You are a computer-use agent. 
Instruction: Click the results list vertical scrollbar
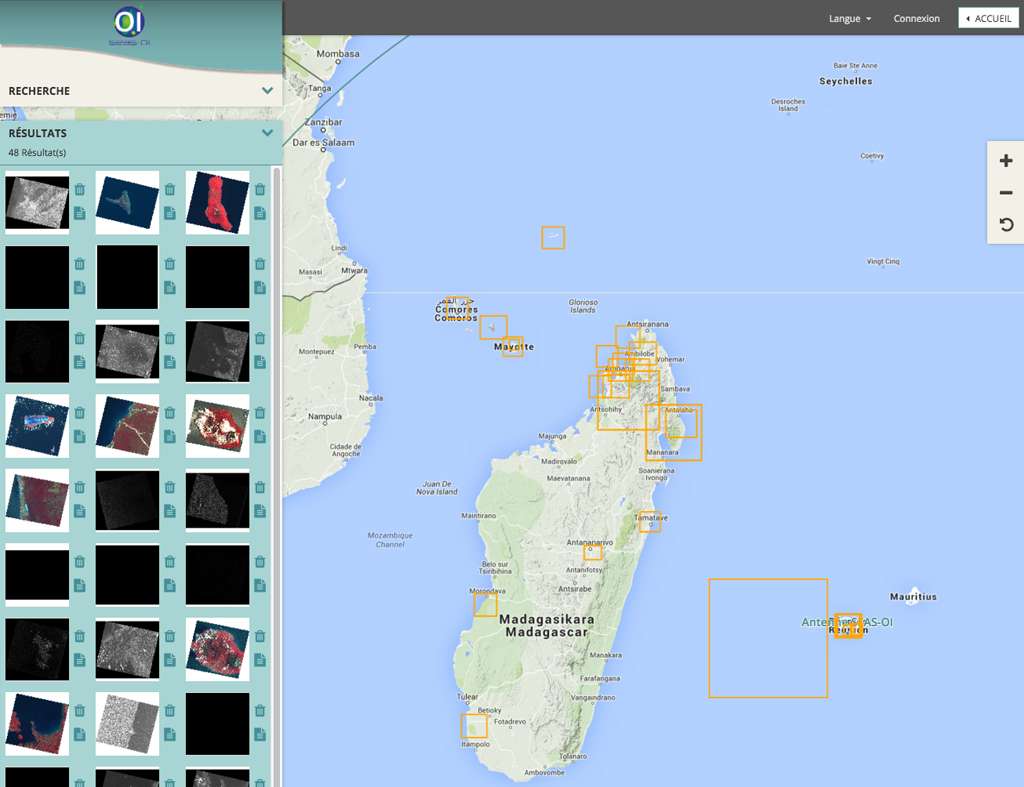tap(276, 477)
